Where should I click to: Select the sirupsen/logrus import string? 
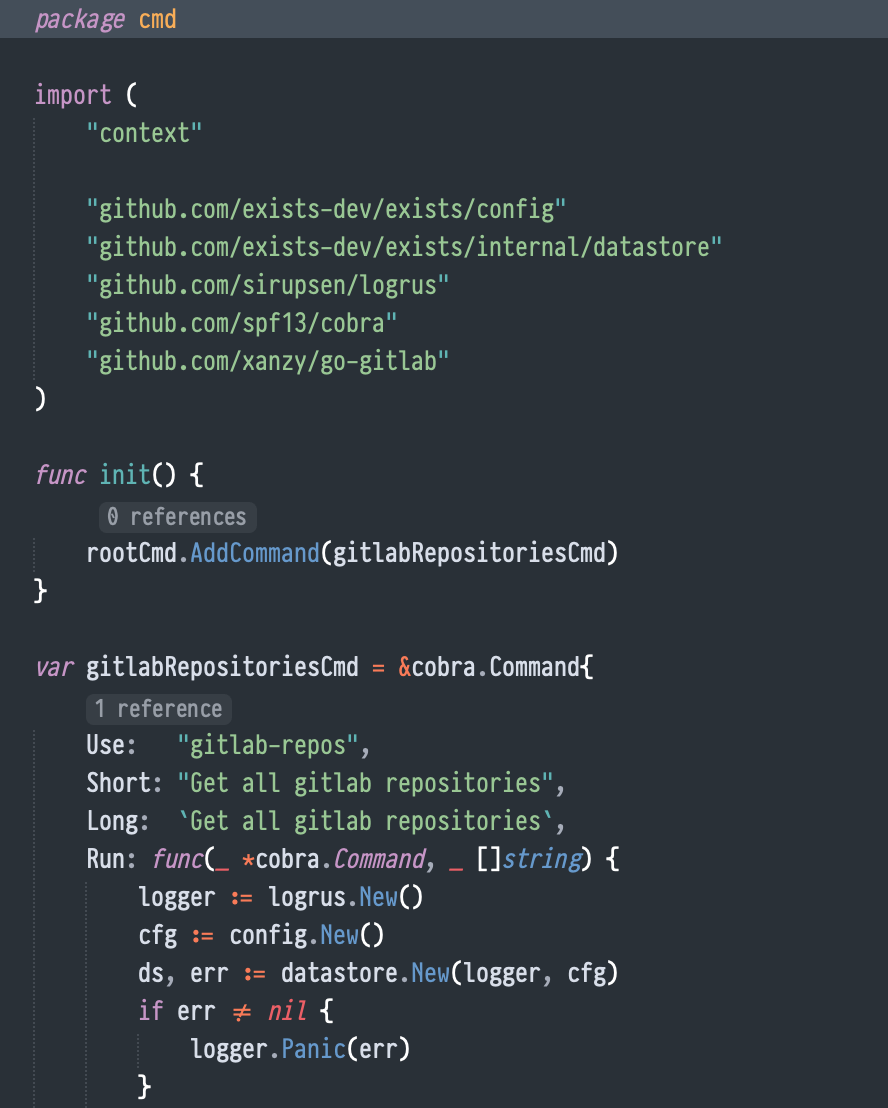pyautogui.click(x=268, y=285)
